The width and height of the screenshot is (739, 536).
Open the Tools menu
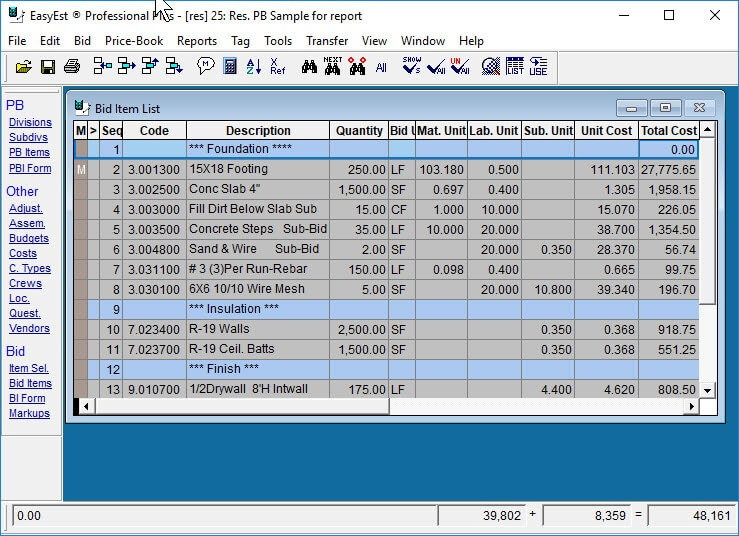click(x=278, y=41)
